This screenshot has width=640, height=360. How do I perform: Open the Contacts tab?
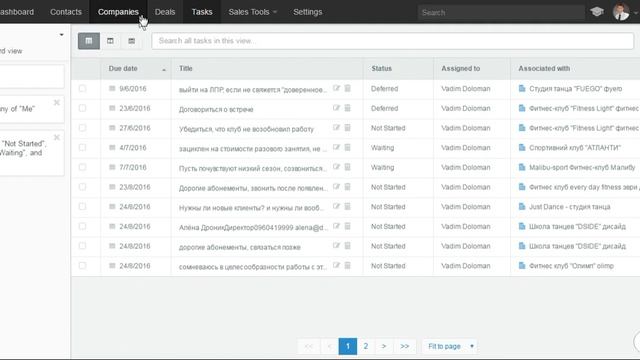(x=66, y=12)
